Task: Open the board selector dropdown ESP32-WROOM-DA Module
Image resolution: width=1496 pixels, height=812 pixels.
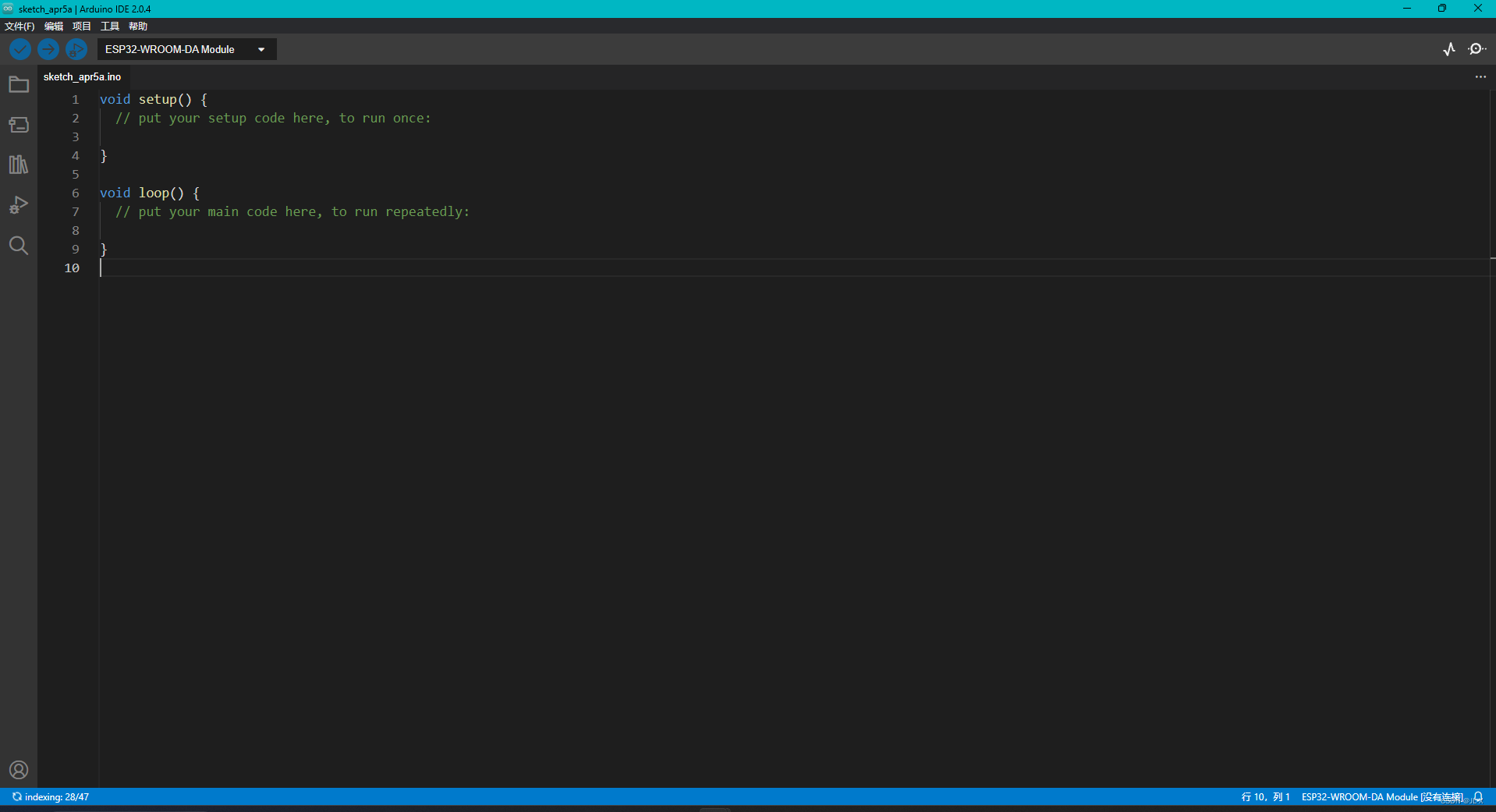Action: tap(186, 49)
